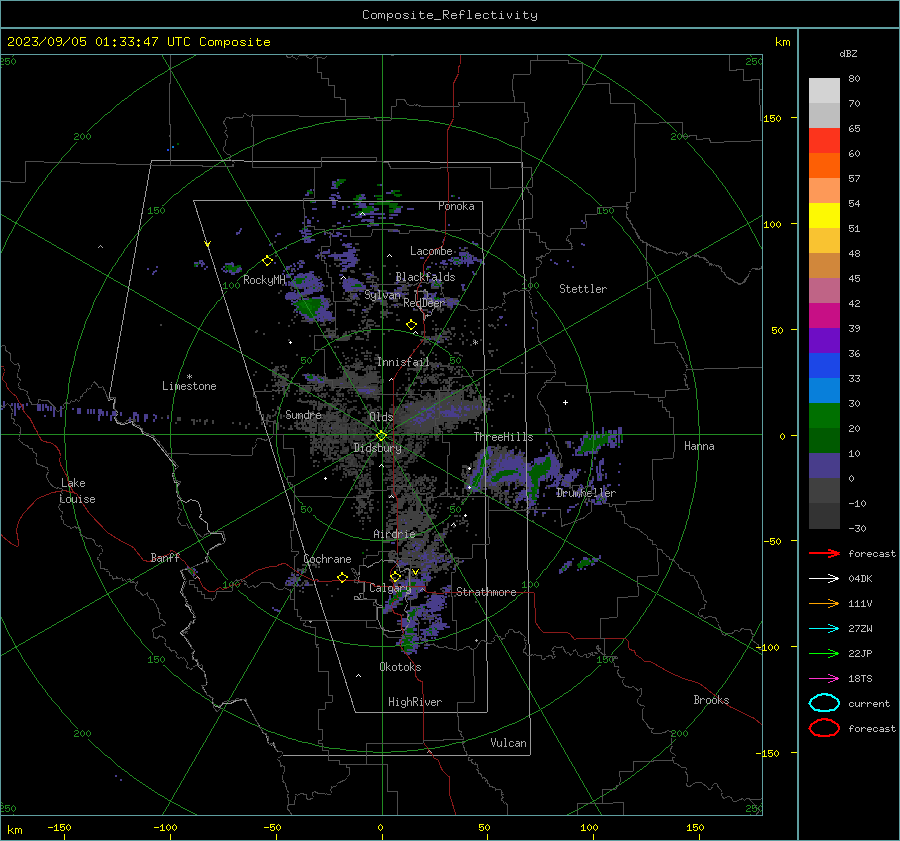Click the Ponoka city label
The height and width of the screenshot is (841, 900).
tap(456, 206)
